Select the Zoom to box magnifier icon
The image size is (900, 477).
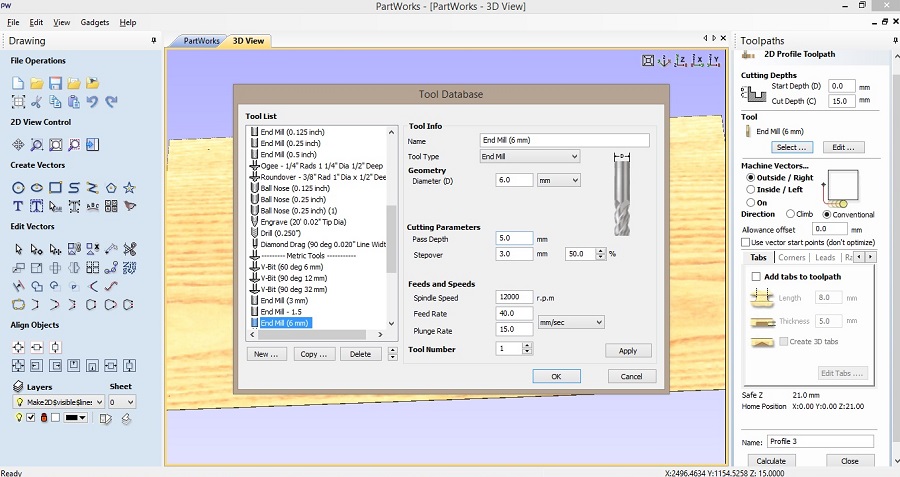click(x=37, y=145)
